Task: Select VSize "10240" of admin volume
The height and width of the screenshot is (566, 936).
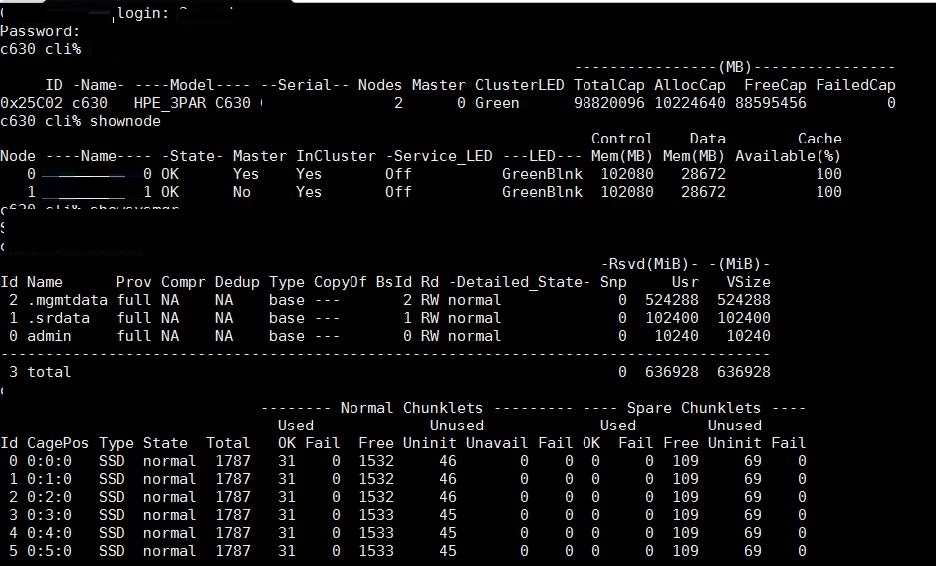Action: [748, 336]
